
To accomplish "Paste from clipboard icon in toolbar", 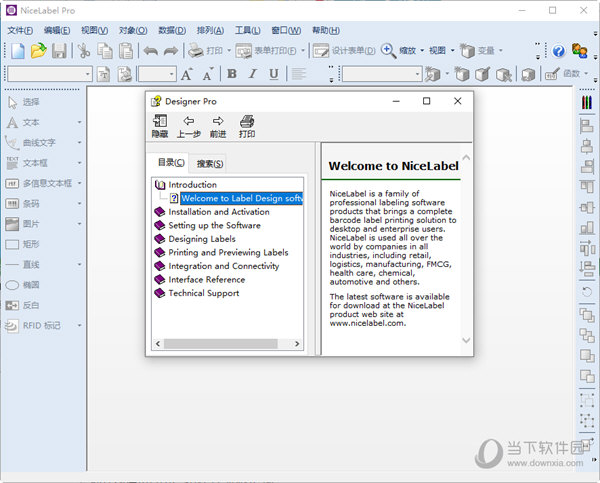I will [x=126, y=51].
